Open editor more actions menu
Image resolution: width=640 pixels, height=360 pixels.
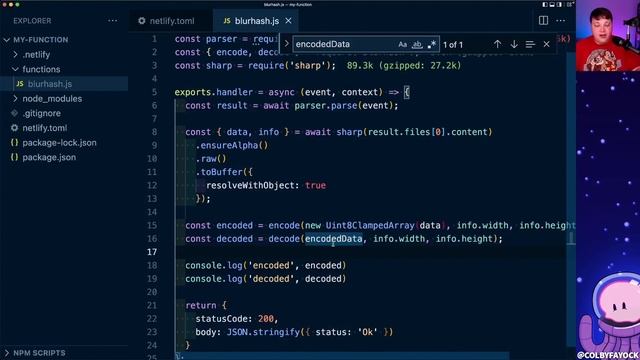pos(560,20)
